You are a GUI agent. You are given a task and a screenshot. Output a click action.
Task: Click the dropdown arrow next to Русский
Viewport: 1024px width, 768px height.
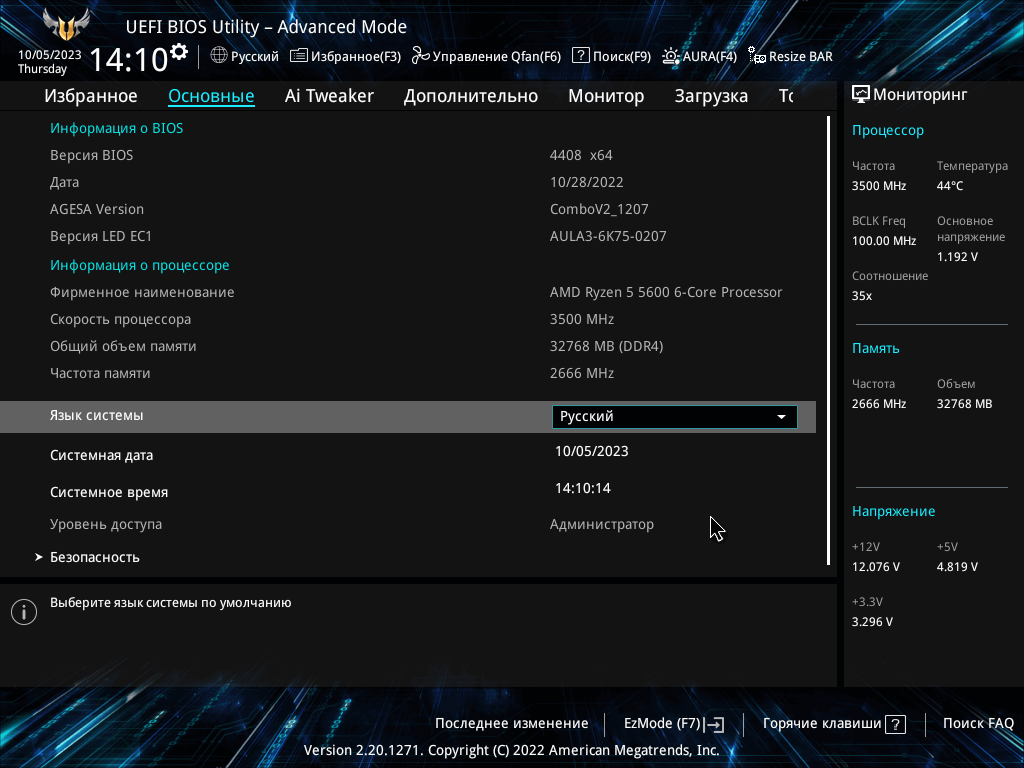[781, 417]
